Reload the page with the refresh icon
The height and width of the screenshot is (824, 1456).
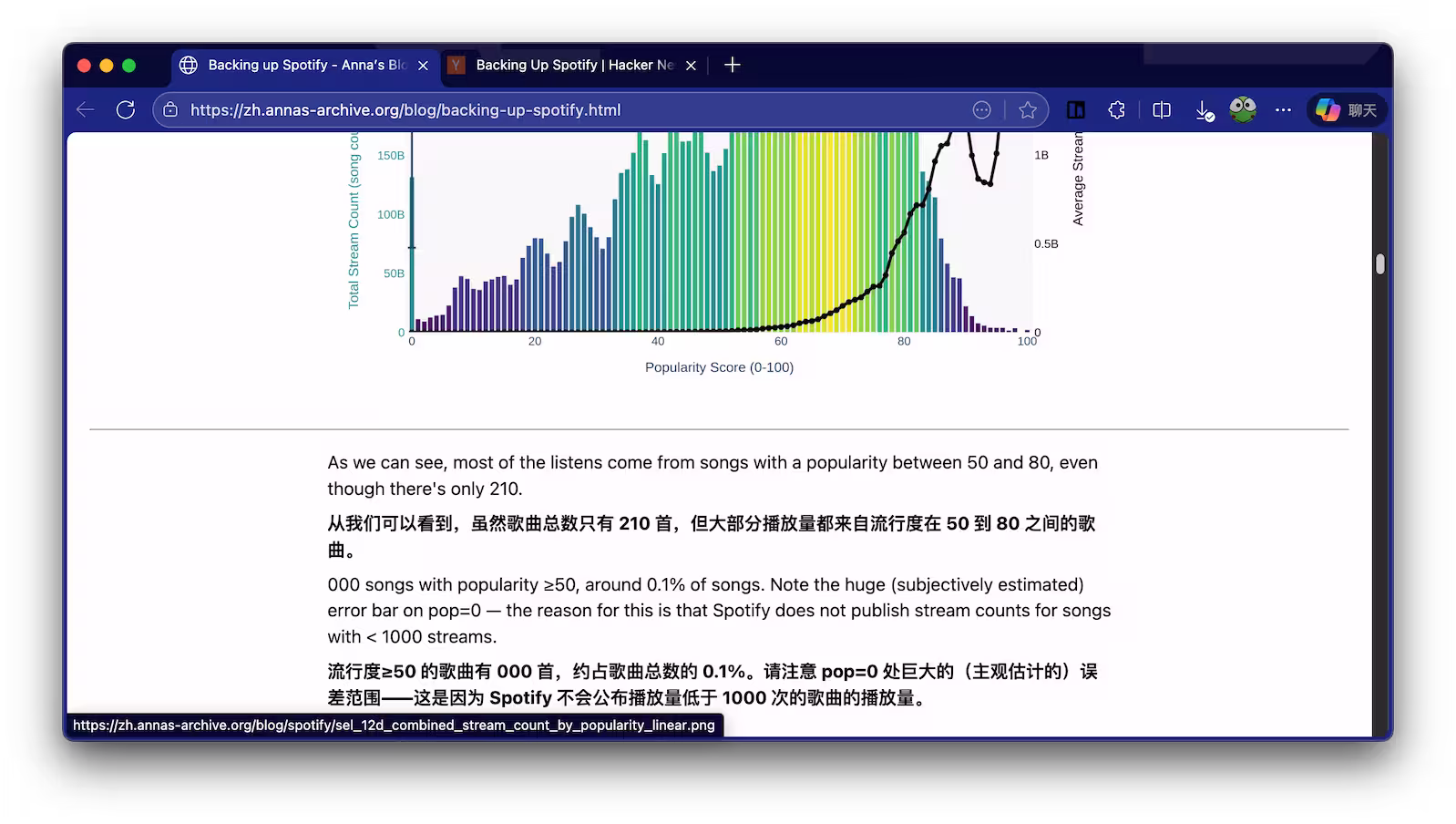126,110
